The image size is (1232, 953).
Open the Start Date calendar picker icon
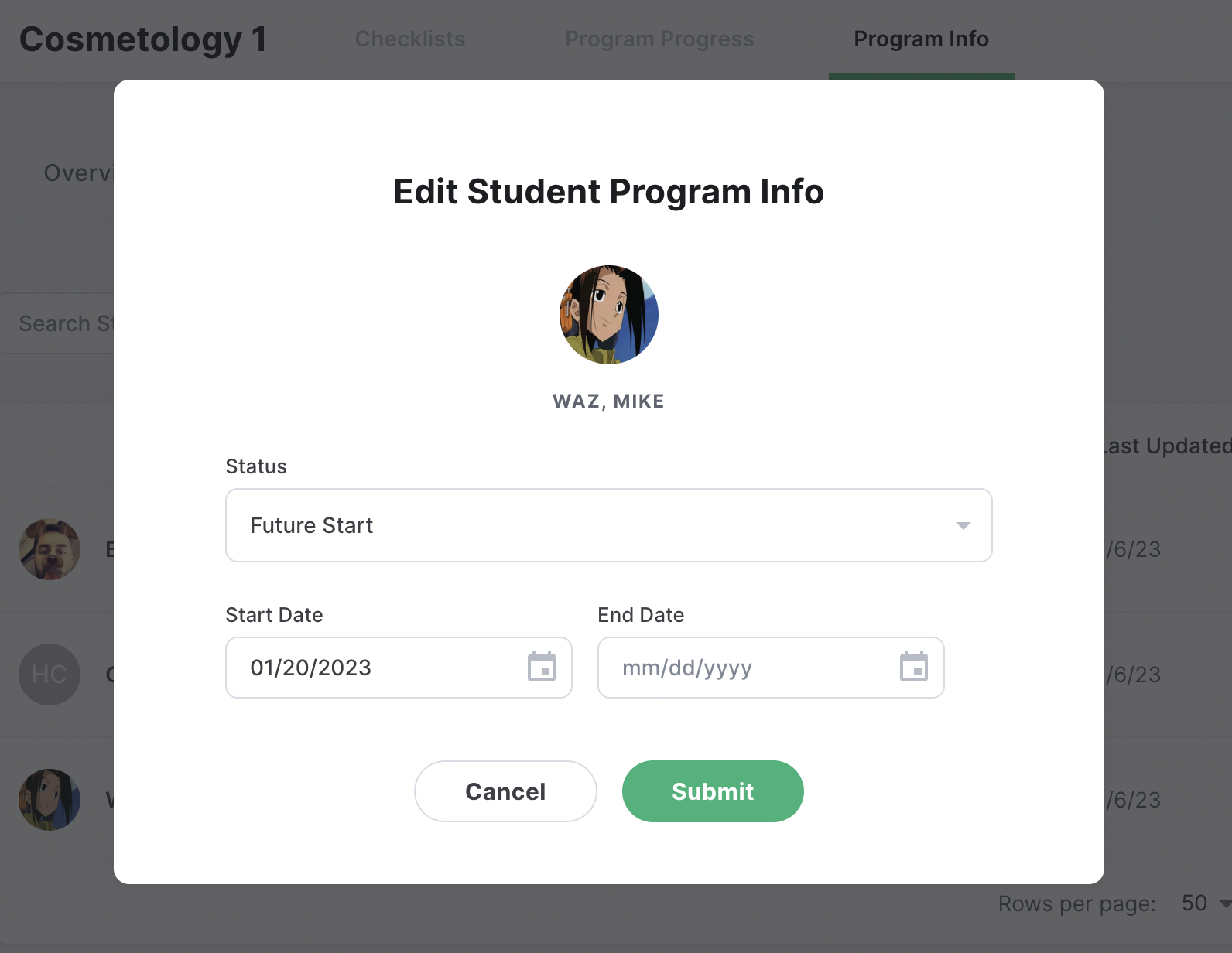point(542,667)
